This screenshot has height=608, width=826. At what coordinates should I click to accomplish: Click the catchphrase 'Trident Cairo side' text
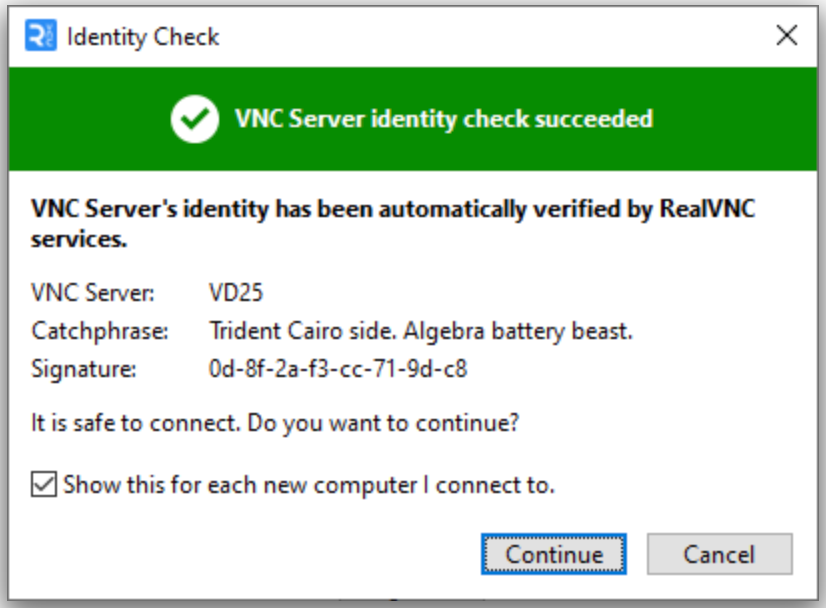tap(302, 331)
